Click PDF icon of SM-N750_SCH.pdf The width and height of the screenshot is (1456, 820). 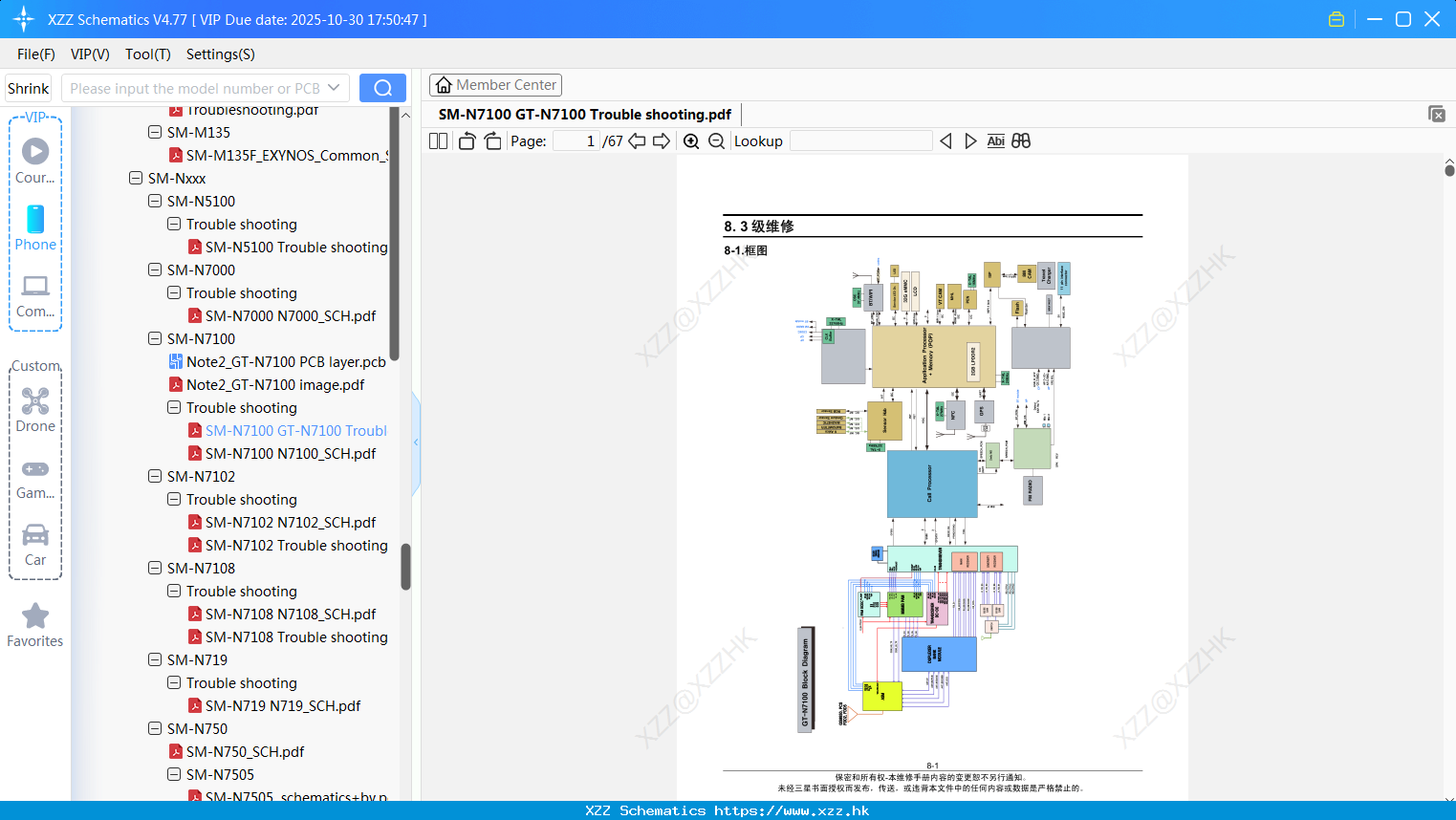coord(176,751)
